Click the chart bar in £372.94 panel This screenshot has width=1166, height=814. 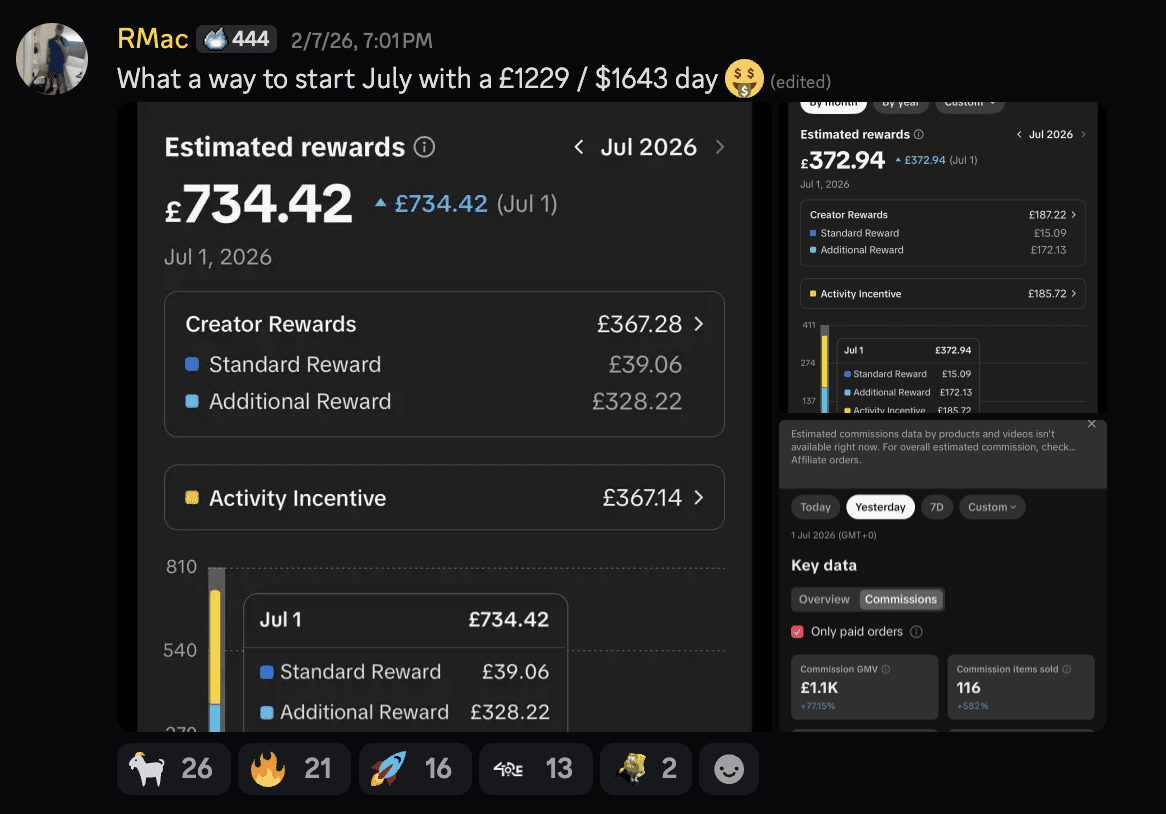[x=825, y=369]
